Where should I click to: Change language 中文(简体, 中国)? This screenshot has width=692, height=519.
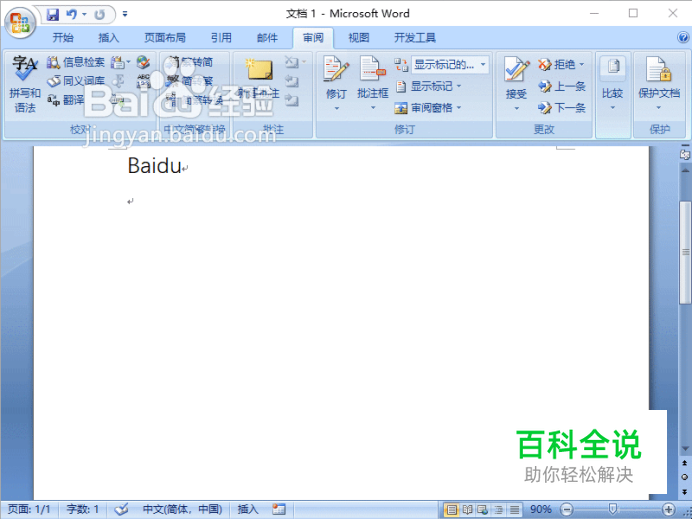pos(182,509)
